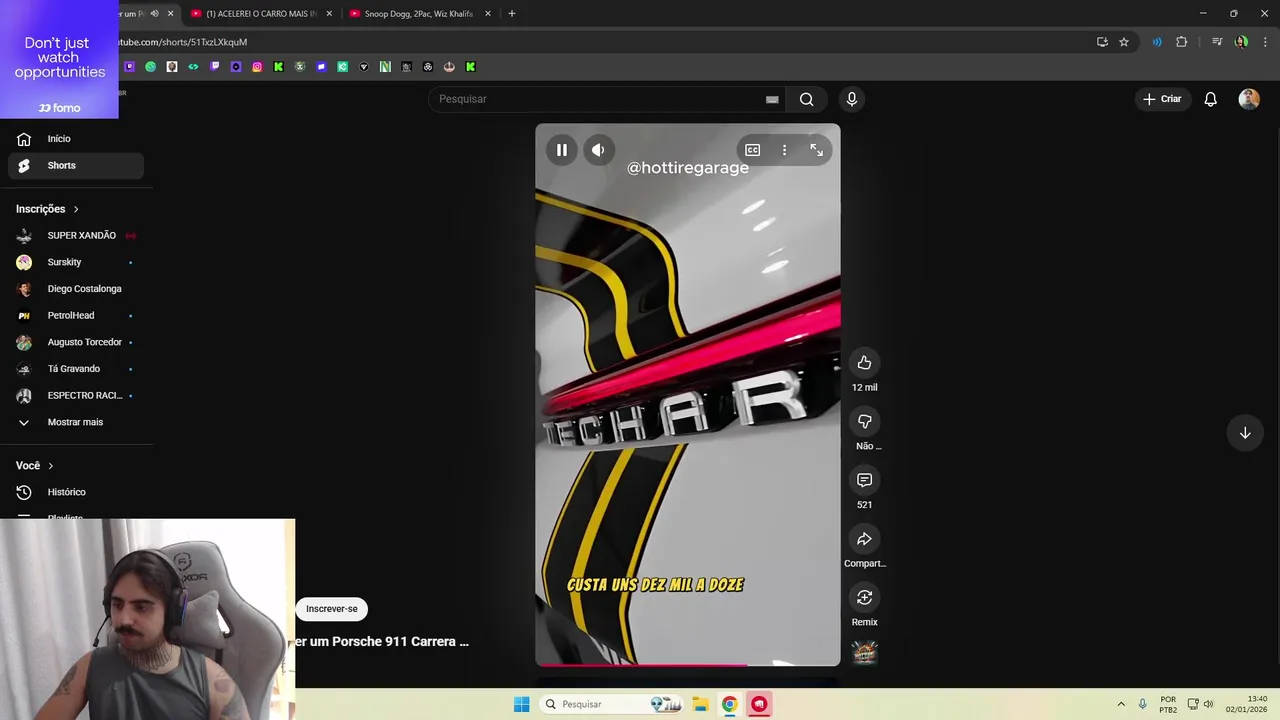Open the Instagram bookmark icon
This screenshot has height=720, width=1280.
257,67
